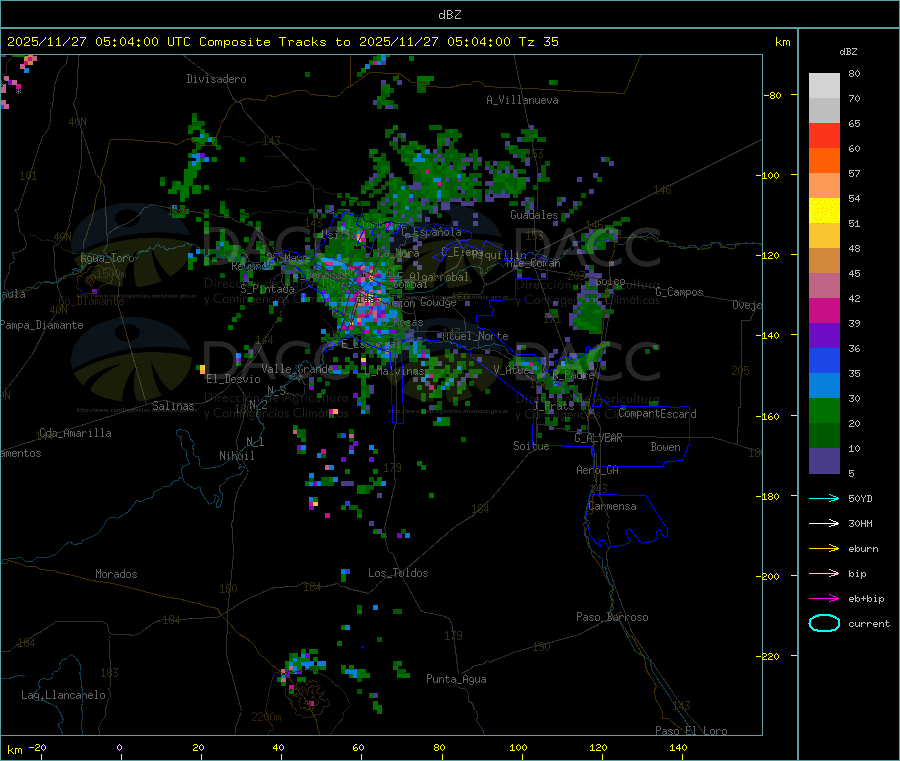Click the 'Paso_El_Loro' map label
The height and width of the screenshot is (761, 900).
[x=691, y=731]
